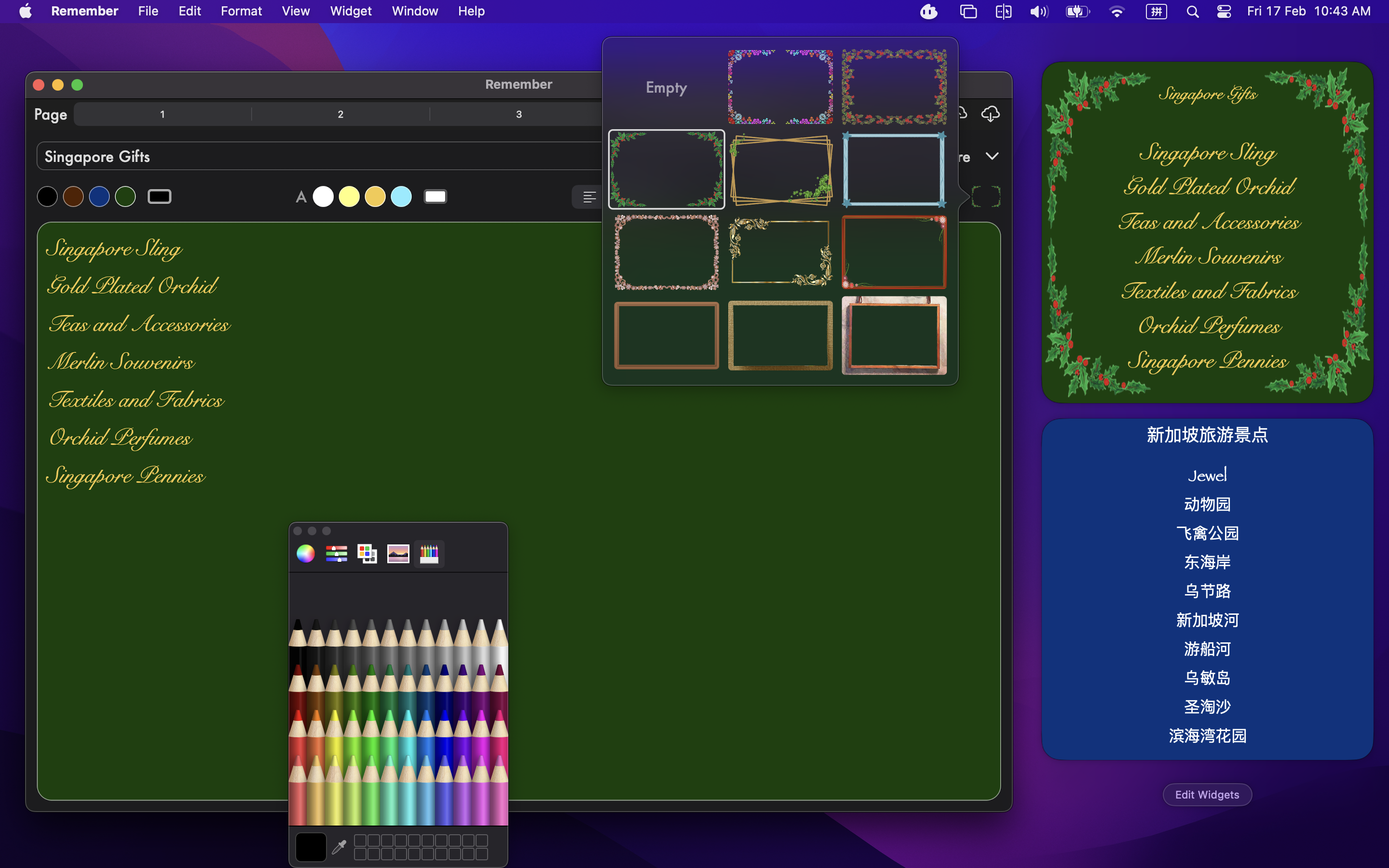Switch to page 2 tab

click(x=340, y=114)
